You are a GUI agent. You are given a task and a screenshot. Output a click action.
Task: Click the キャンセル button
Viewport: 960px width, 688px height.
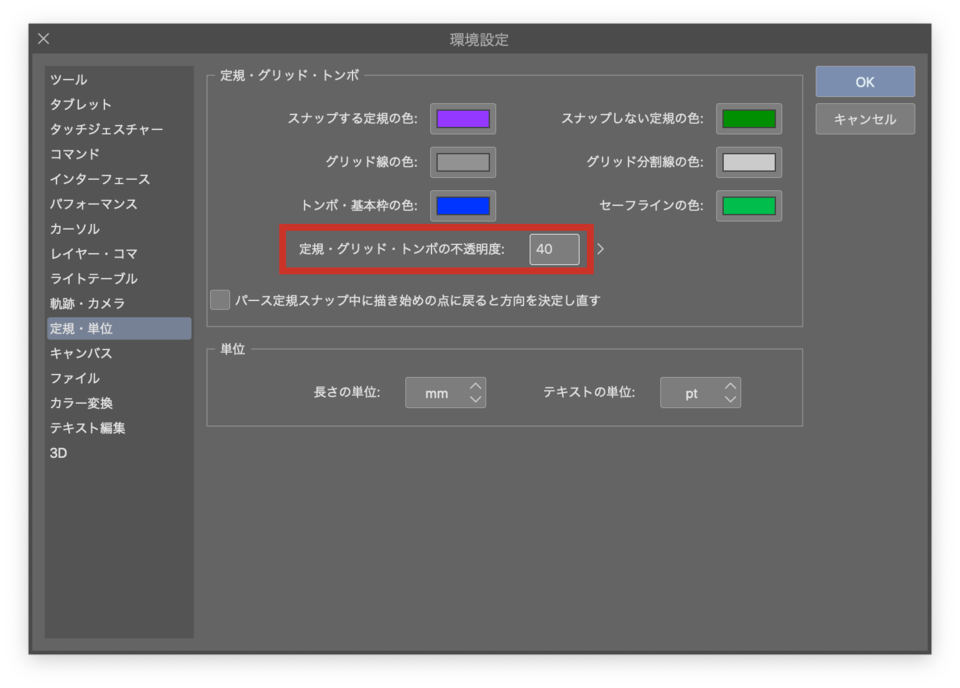[x=865, y=119]
